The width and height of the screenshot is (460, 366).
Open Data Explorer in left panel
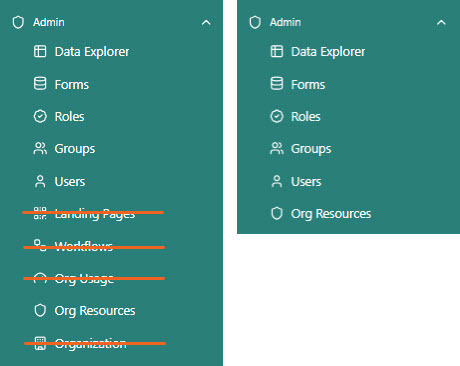(x=92, y=52)
